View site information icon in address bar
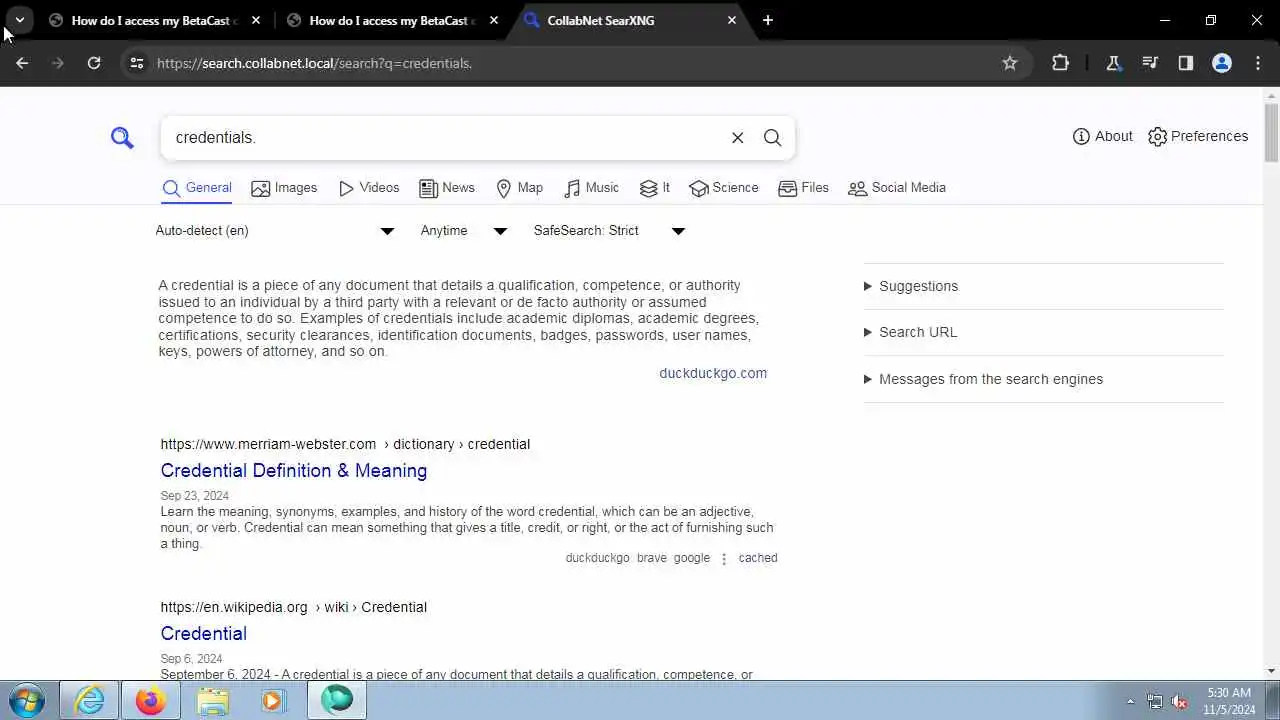The height and width of the screenshot is (720, 1280). pos(137,63)
